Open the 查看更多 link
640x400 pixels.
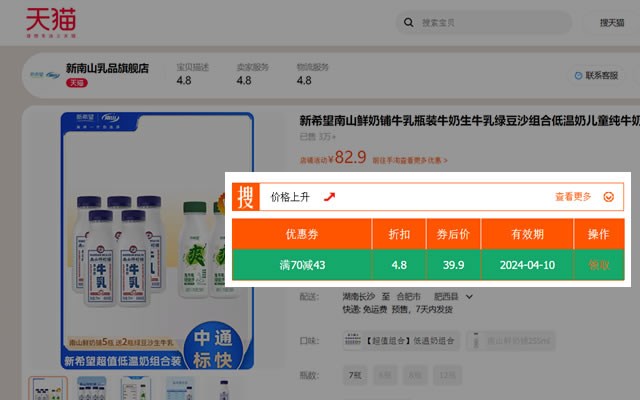[573, 197]
